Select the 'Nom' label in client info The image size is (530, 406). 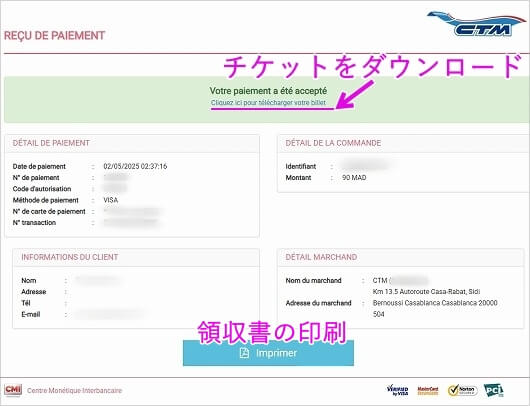[x=29, y=281]
